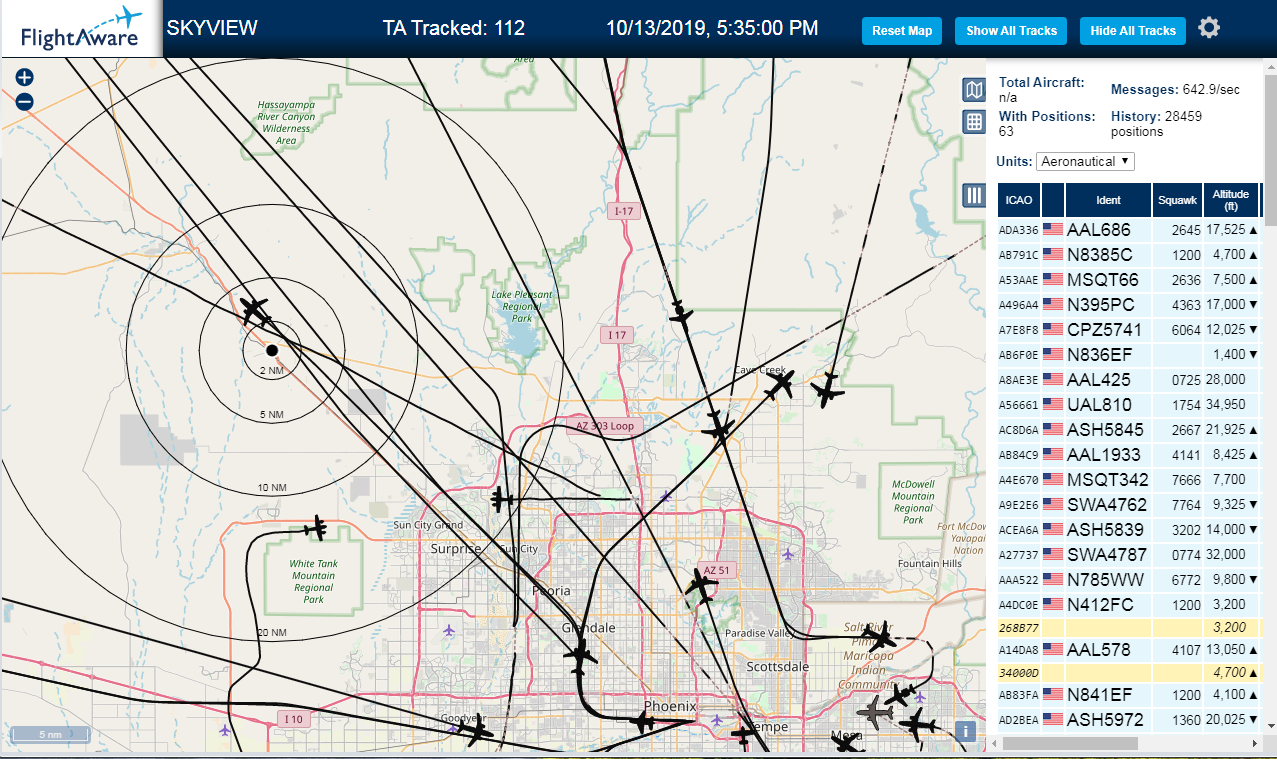Click ICAO code A27737
The width and height of the screenshot is (1277, 759).
[x=1019, y=555]
